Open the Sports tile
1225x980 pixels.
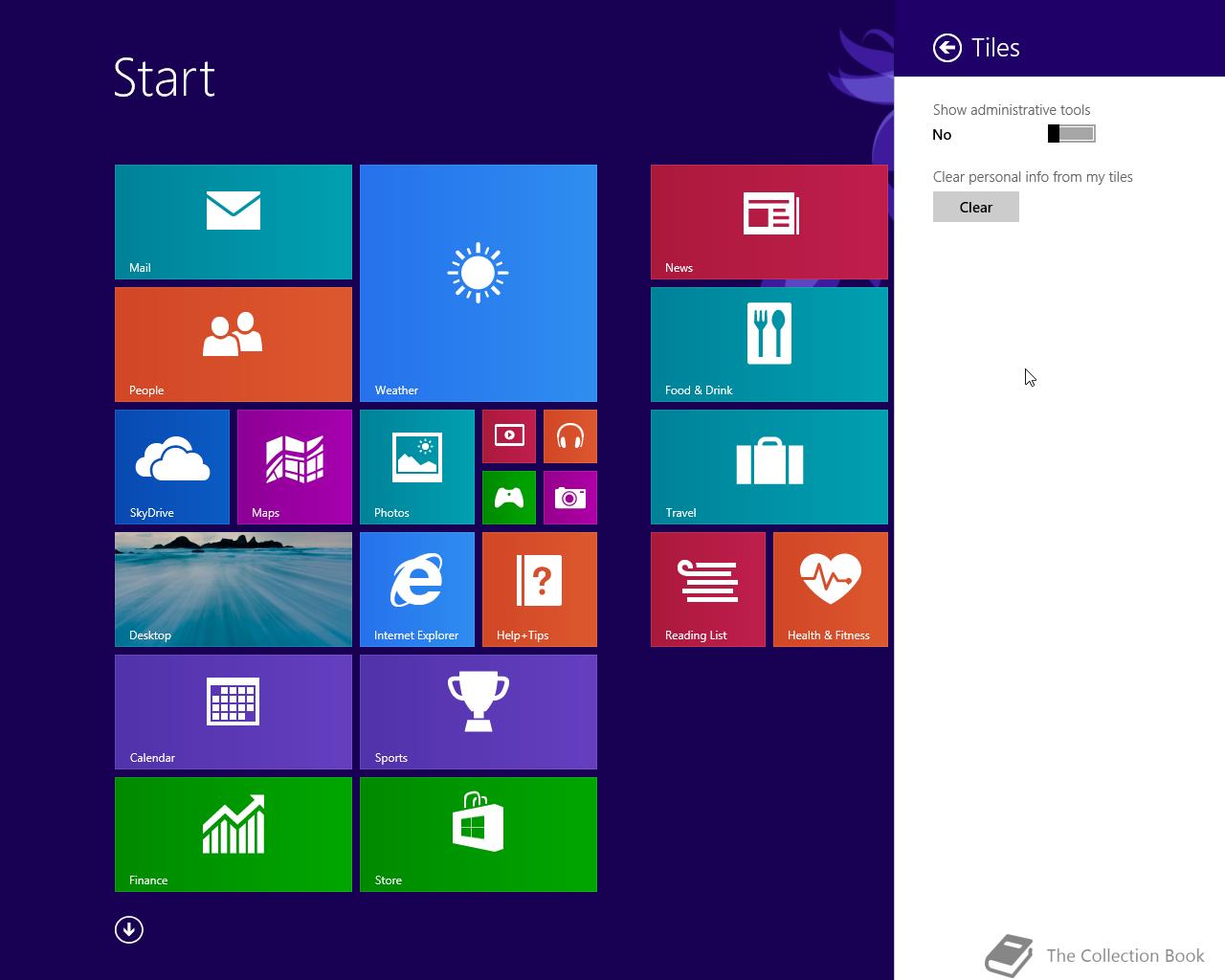tap(479, 712)
